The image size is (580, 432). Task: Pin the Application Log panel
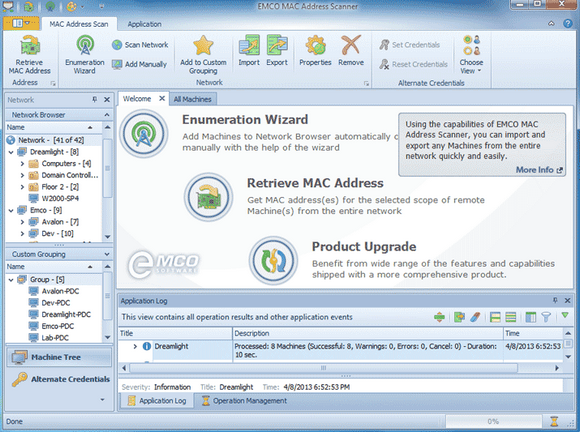[555, 300]
